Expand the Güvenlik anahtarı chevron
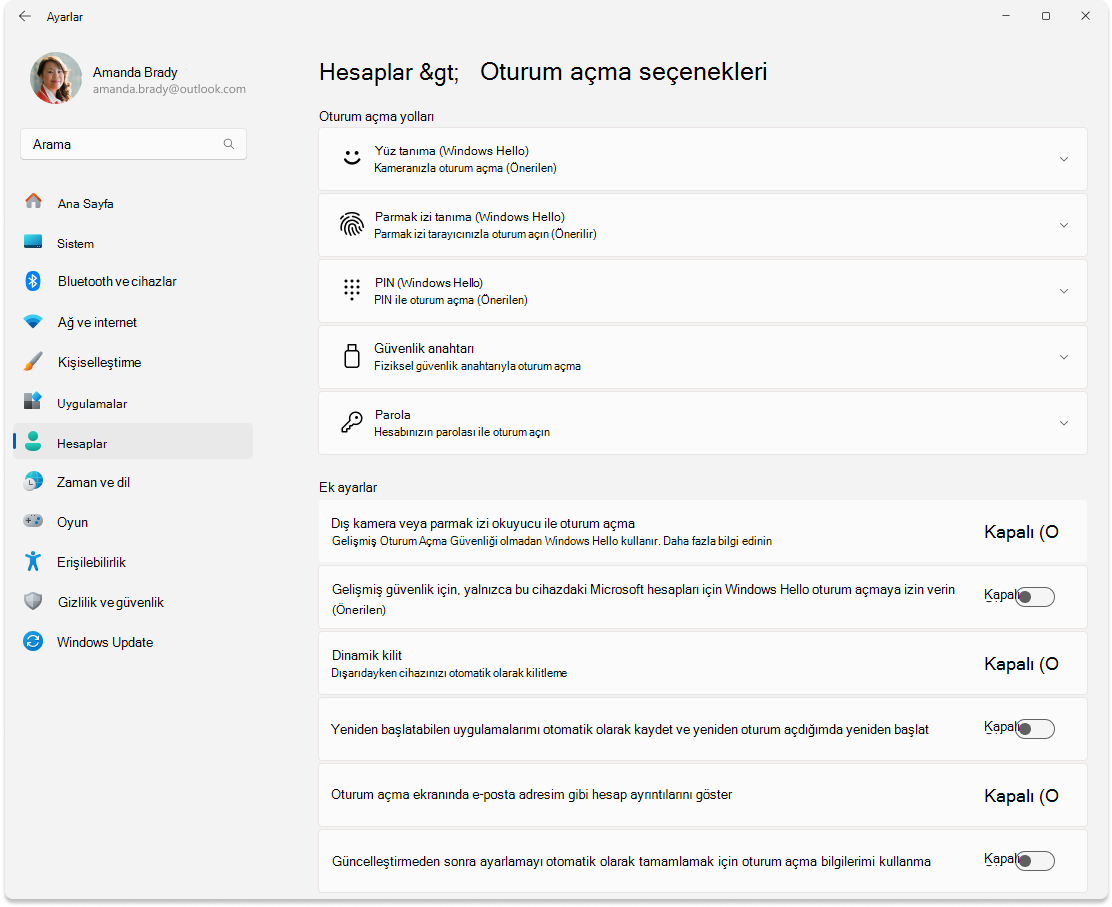This screenshot has width=1112, height=907. 1064,357
